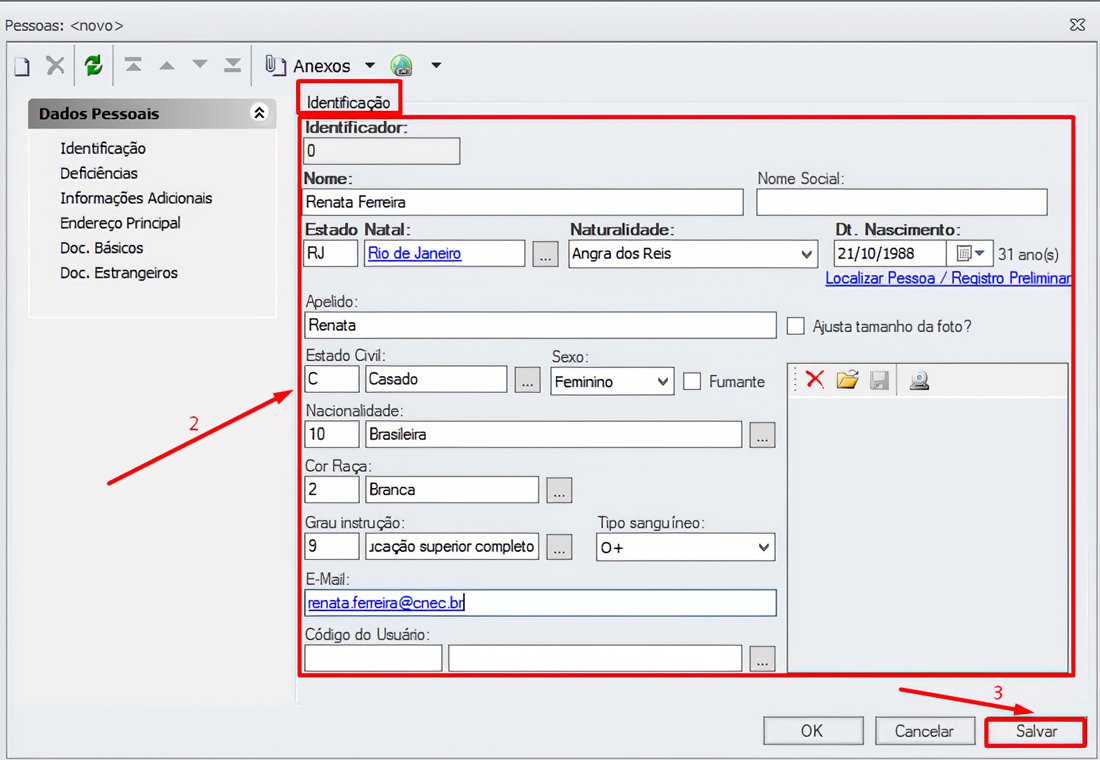Click the delete X toolbar icon
This screenshot has height=760, width=1100.
tap(55, 66)
